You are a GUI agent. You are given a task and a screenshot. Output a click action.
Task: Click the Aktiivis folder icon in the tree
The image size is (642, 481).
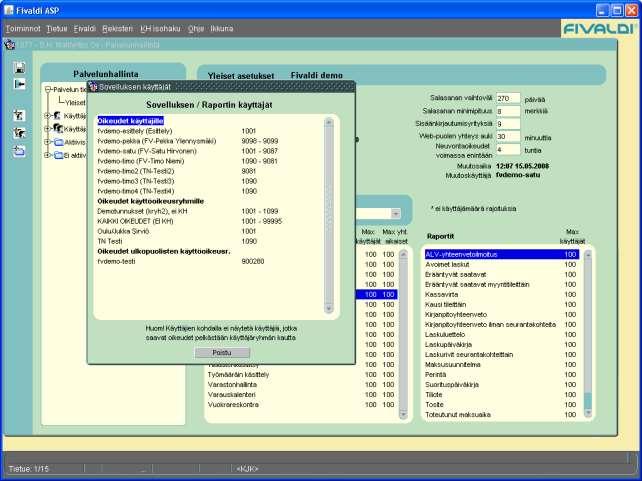[59, 142]
